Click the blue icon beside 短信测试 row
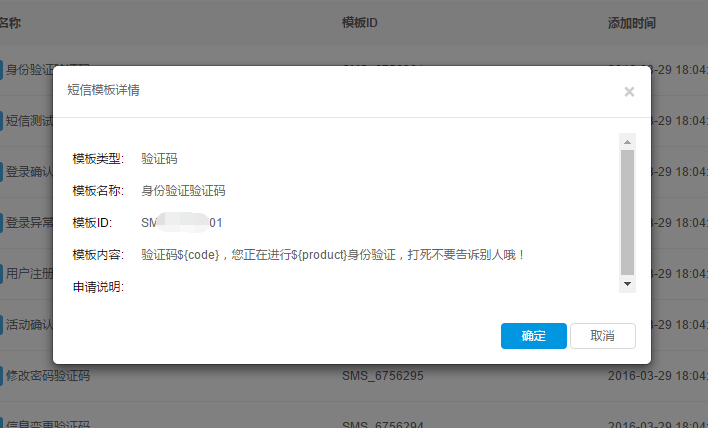This screenshot has width=708, height=428. (x=1, y=121)
